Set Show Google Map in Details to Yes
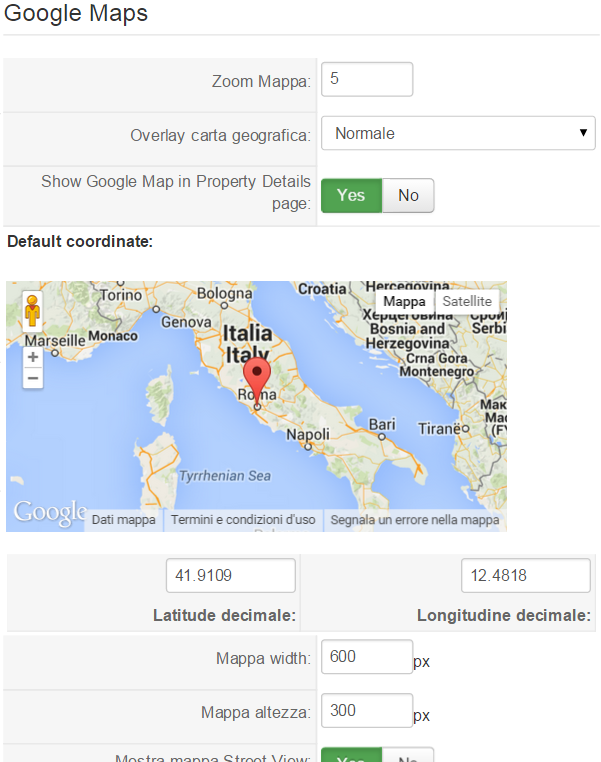This screenshot has height=762, width=601. click(351, 195)
